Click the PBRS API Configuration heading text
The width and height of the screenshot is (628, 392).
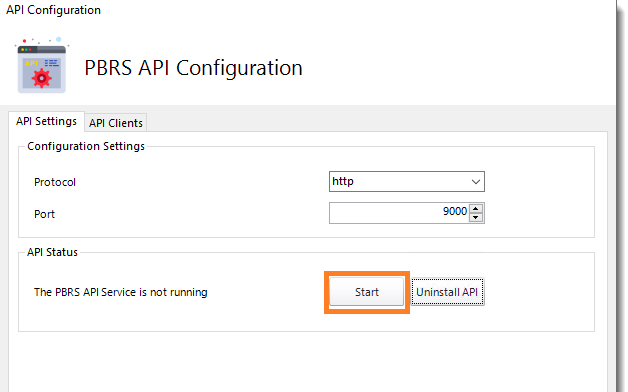pos(193,68)
